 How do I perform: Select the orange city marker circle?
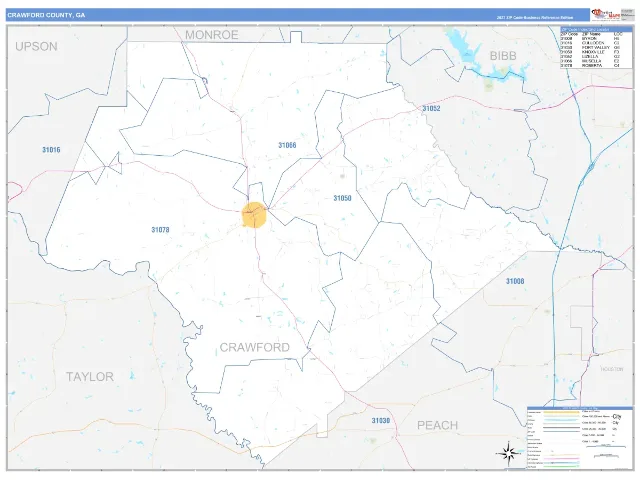tap(254, 215)
